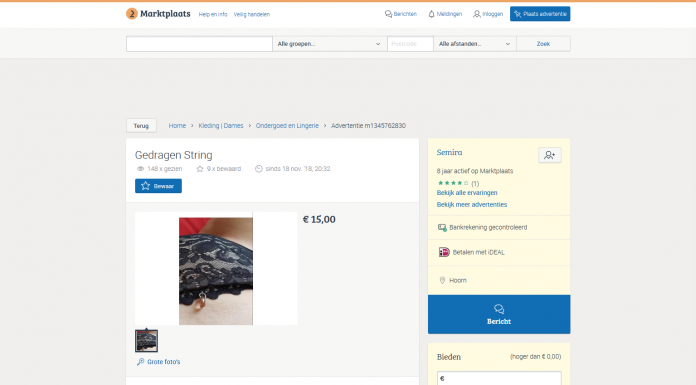Click the Gedragen String title
696x385 pixels.
pos(174,155)
